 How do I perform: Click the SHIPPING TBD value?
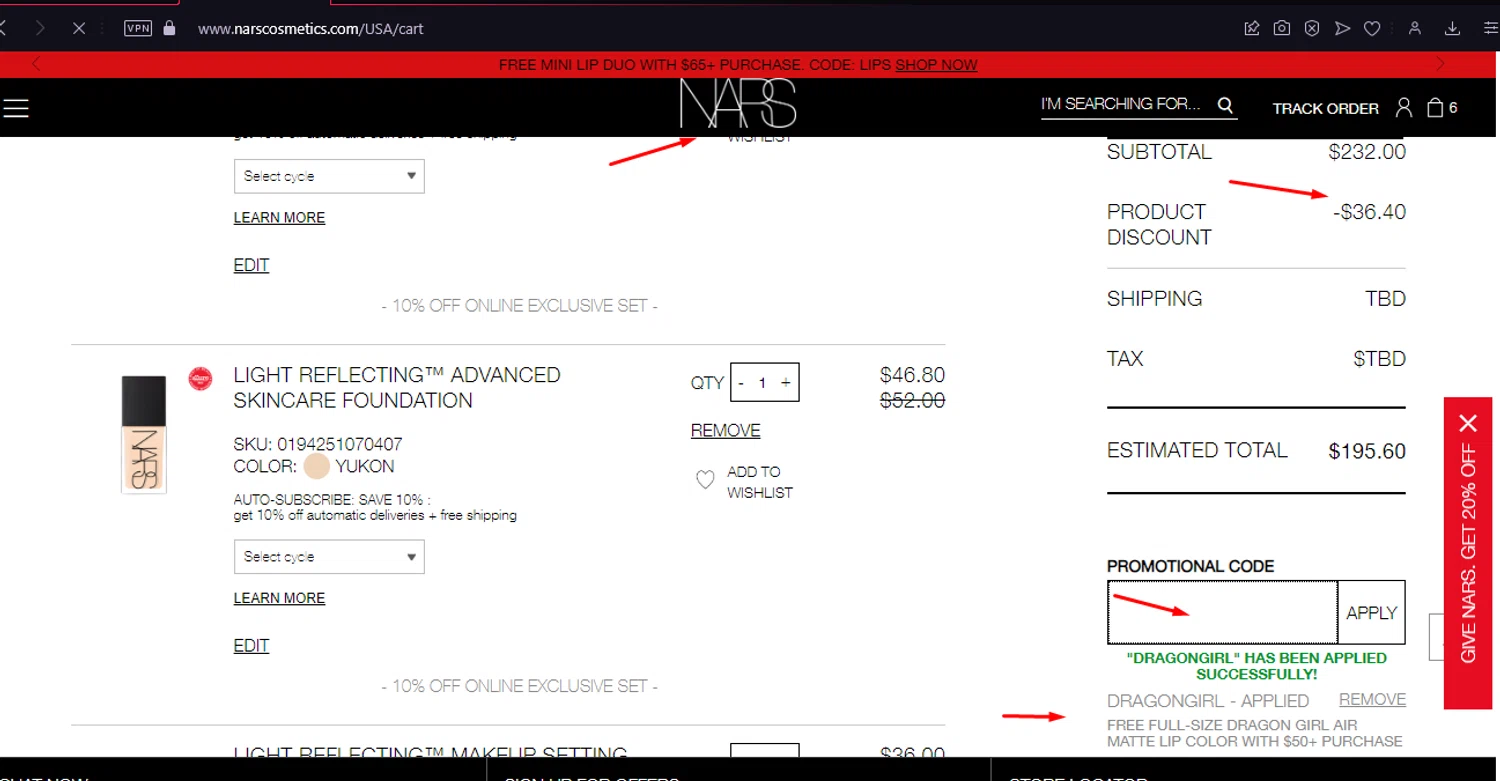pyautogui.click(x=1385, y=299)
